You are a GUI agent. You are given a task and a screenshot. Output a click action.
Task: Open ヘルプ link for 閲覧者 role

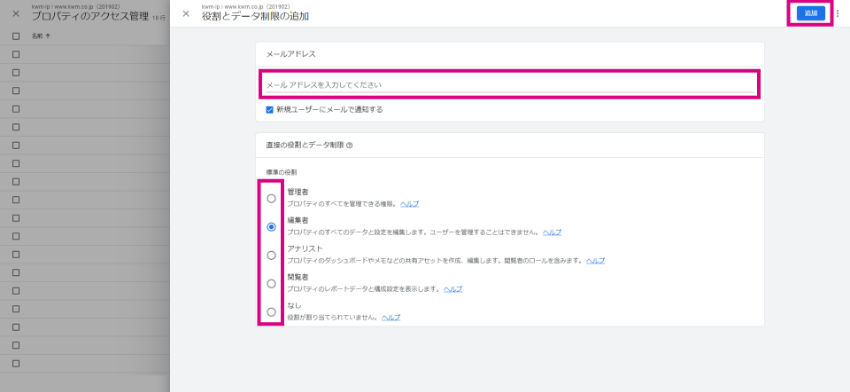point(453,289)
